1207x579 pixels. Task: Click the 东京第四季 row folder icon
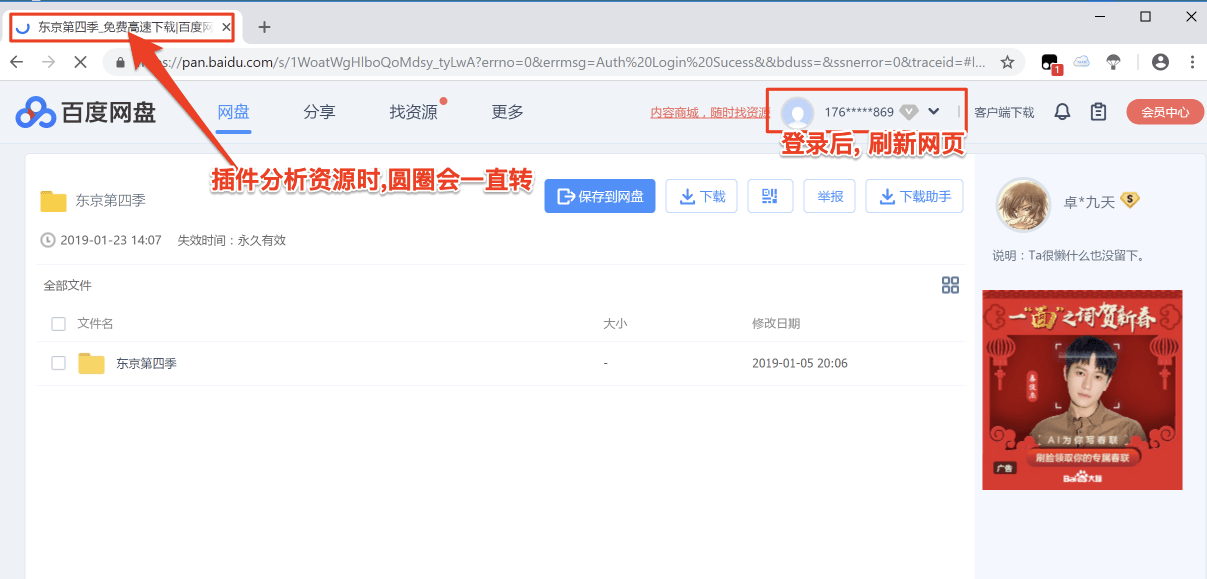[92, 363]
